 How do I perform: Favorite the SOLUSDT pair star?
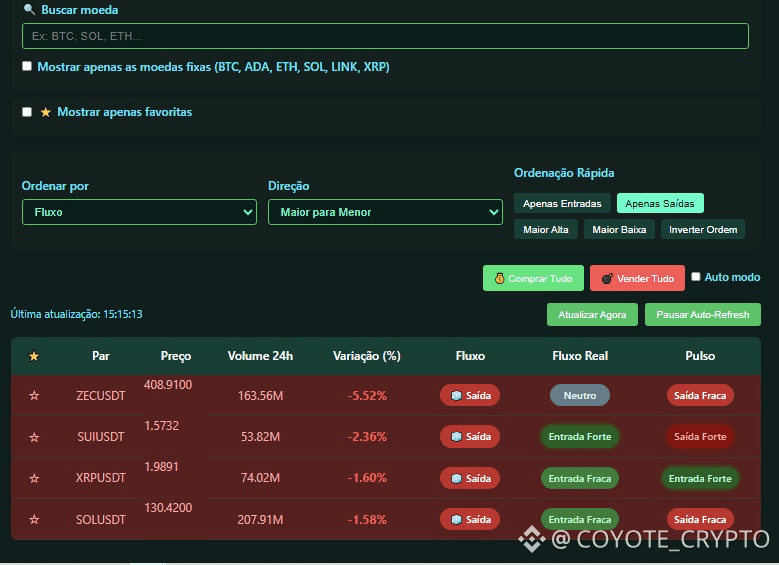(34, 520)
